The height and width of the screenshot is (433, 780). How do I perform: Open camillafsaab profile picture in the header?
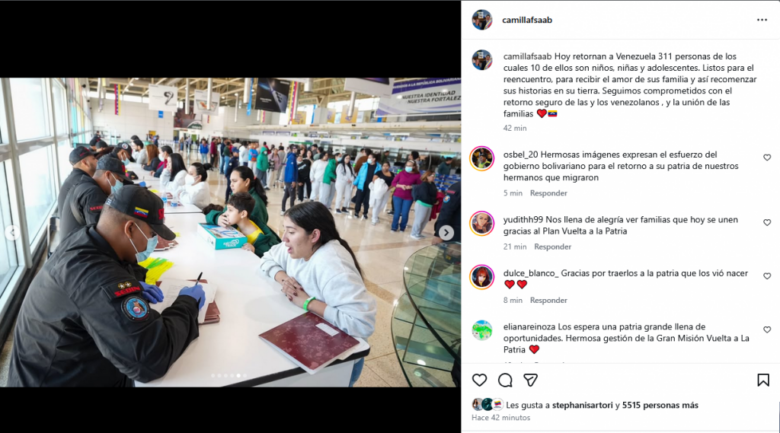482,20
